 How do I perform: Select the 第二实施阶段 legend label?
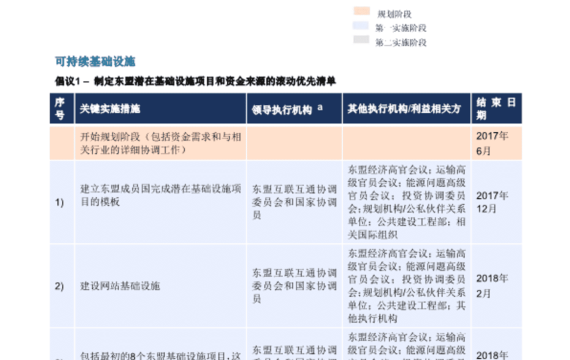tap(401, 43)
